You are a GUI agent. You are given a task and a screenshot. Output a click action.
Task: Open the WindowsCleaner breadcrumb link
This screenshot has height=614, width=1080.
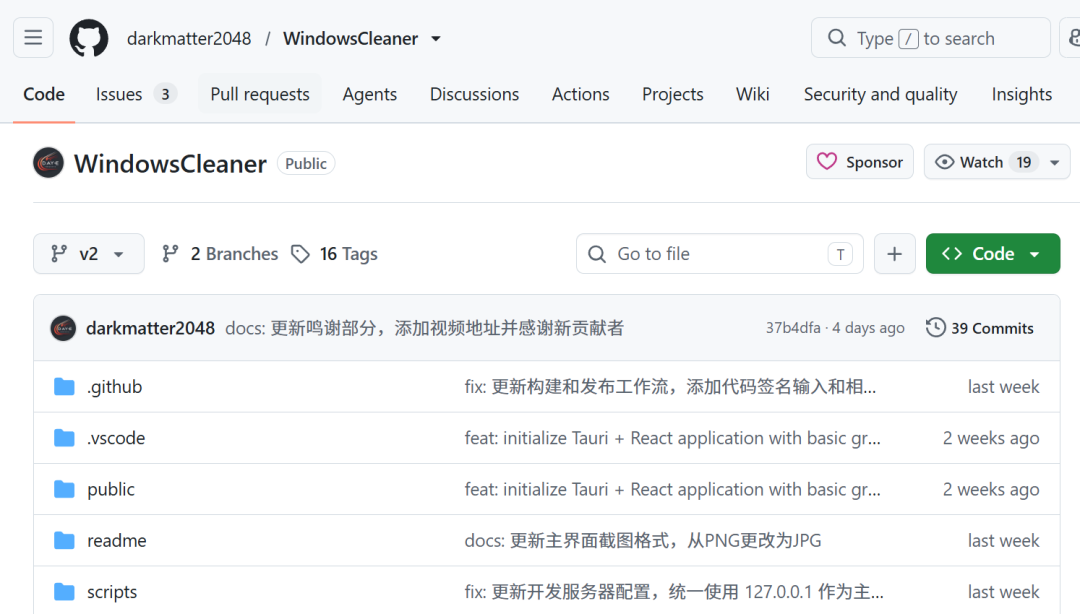pyautogui.click(x=351, y=39)
